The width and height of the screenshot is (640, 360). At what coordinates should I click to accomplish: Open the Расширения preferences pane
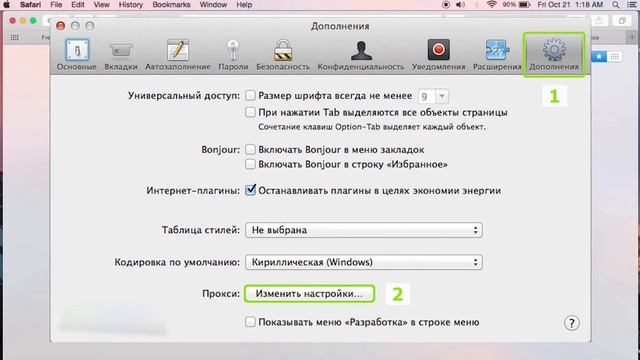497,55
